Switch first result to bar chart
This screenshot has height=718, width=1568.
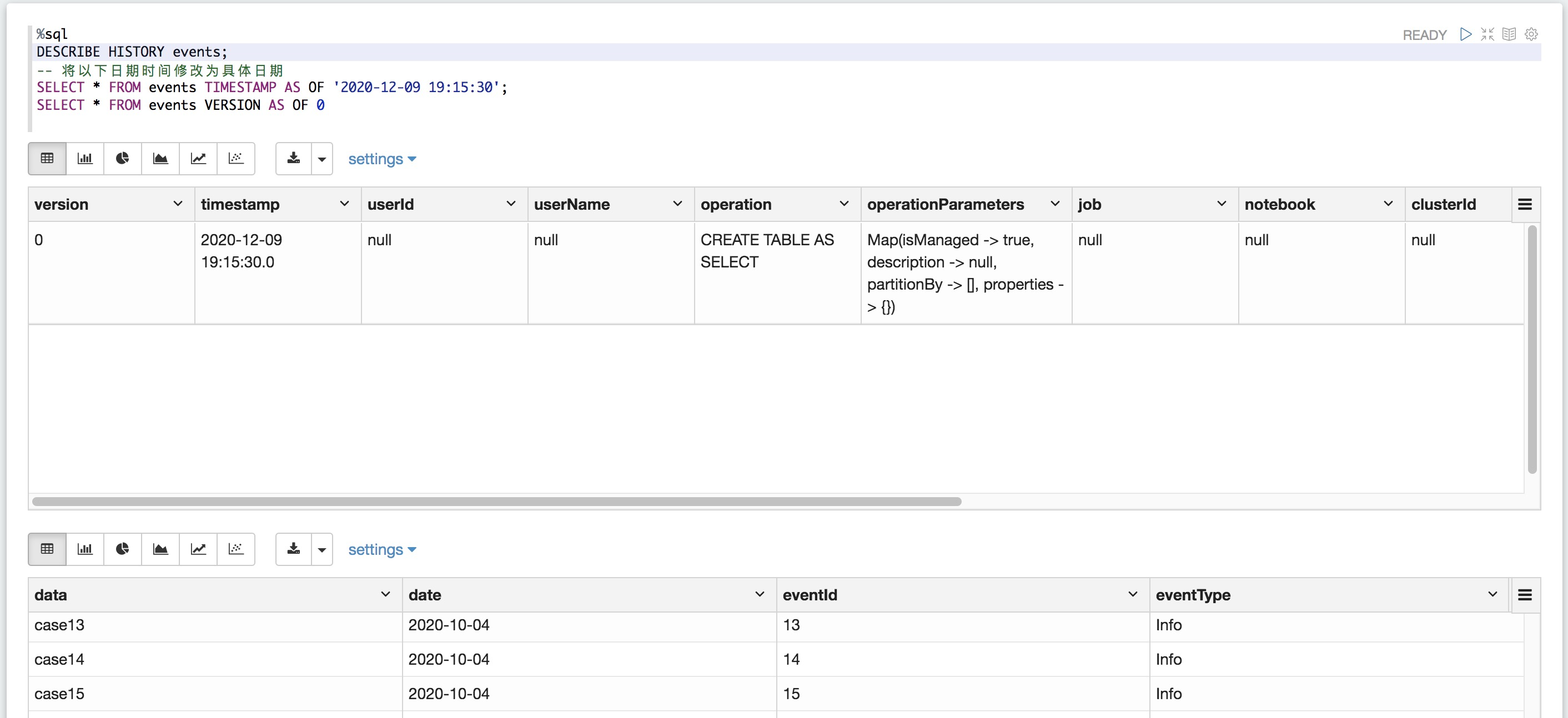(84, 159)
